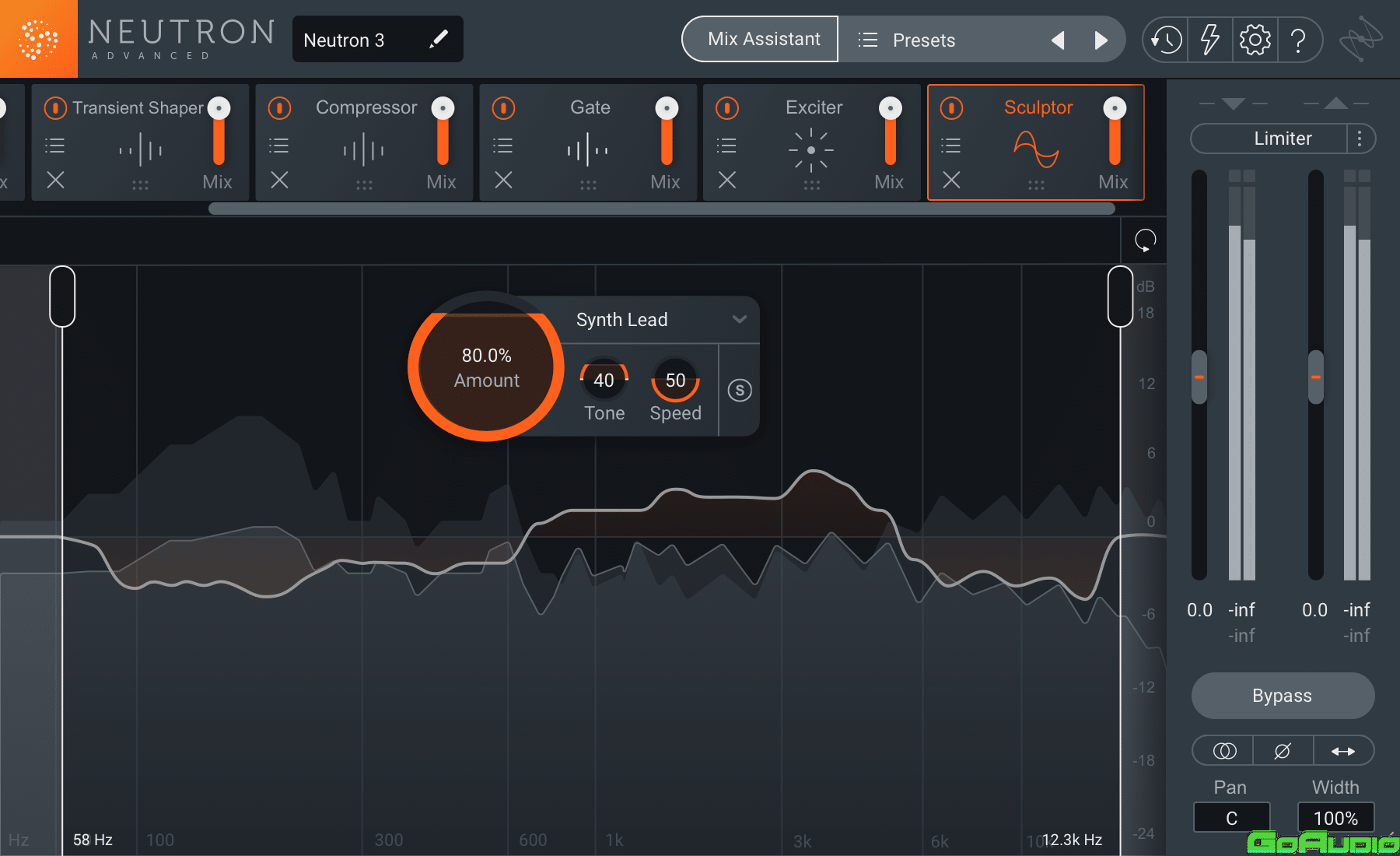The width and height of the screenshot is (1400, 856).
Task: Click the input gain fader handle
Action: [1199, 377]
